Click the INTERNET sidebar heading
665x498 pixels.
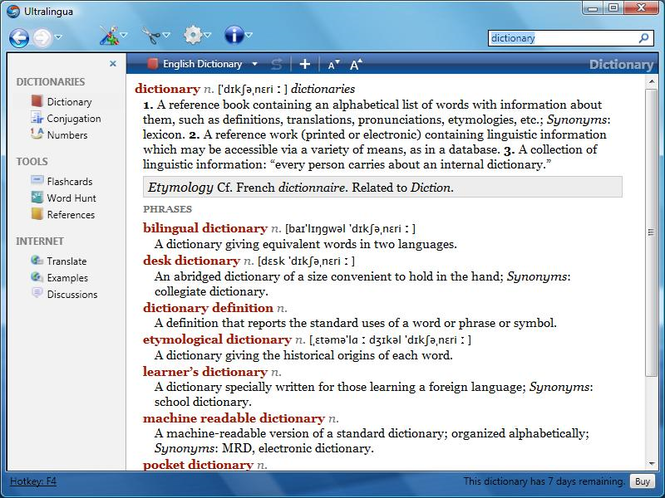point(40,241)
